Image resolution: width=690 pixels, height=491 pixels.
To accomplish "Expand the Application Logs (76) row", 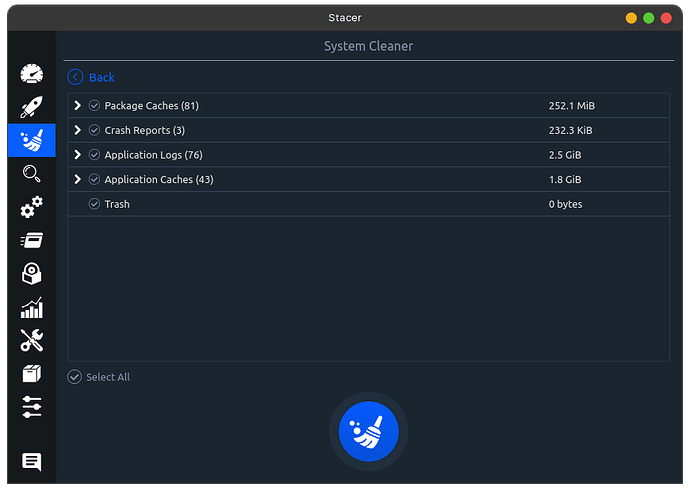I will (x=77, y=155).
